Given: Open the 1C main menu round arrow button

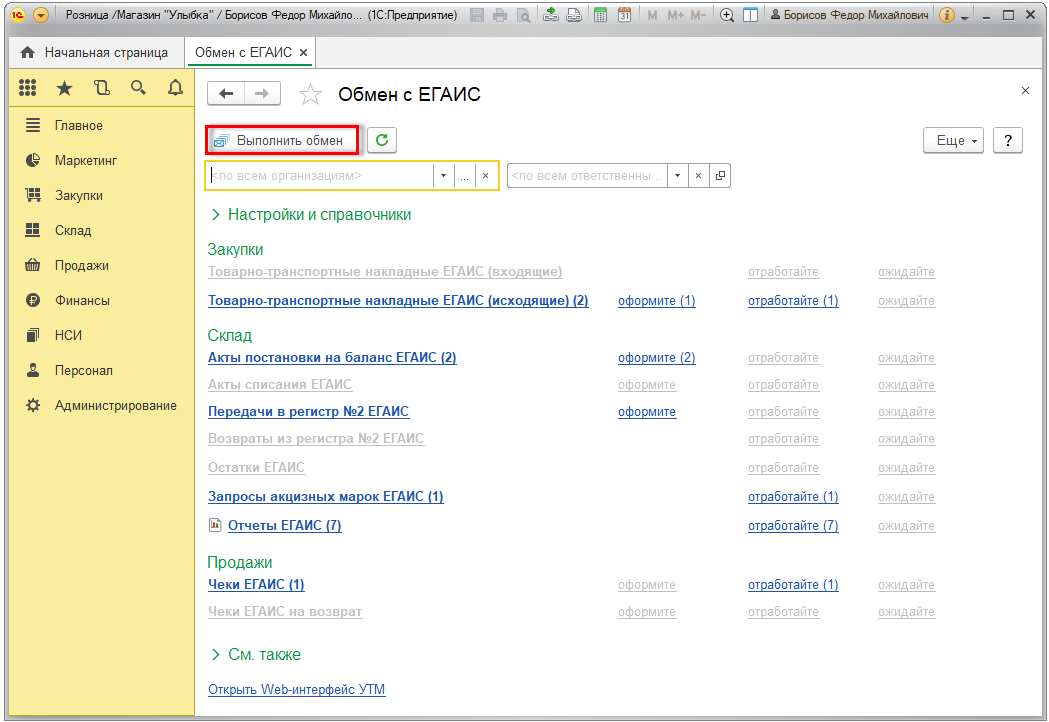Looking at the screenshot, I should point(41,15).
